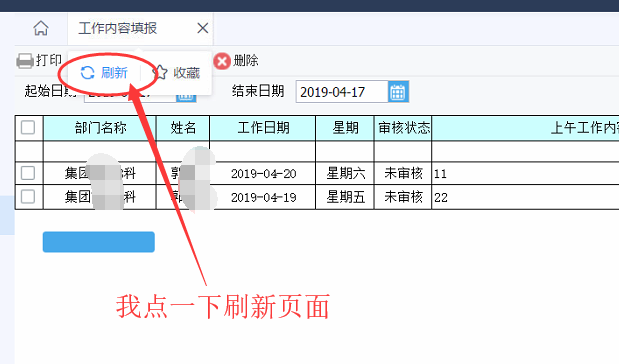Click the 部门名称 column header
This screenshot has height=364, width=619.
100,128
